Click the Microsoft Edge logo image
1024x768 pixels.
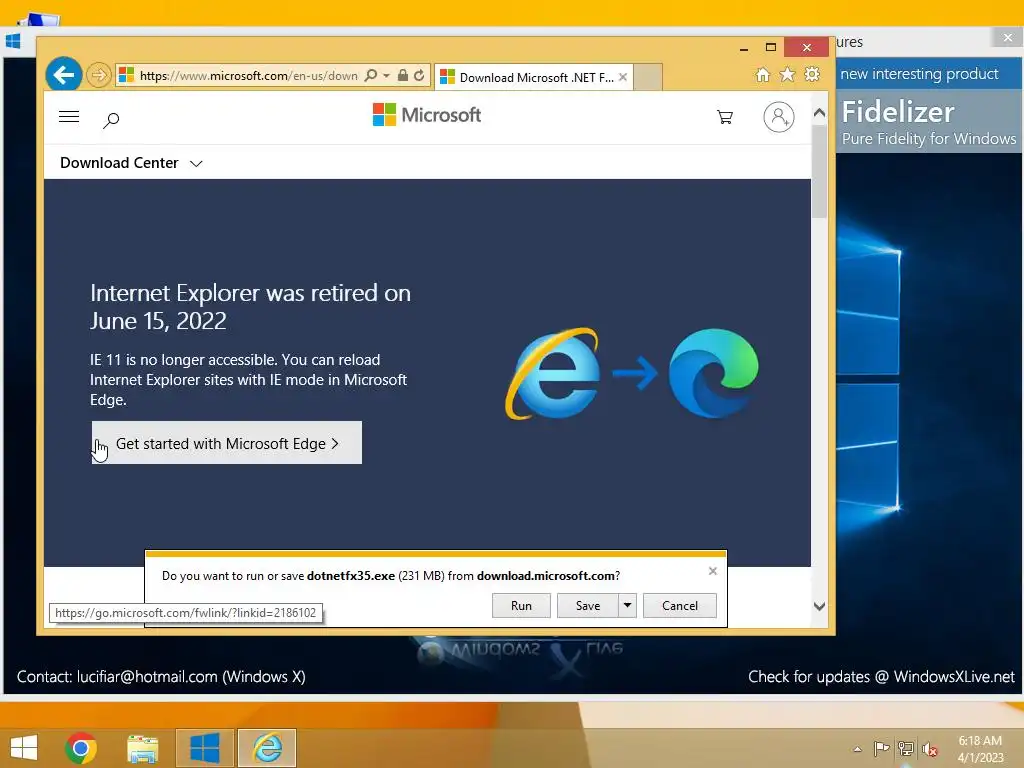(x=714, y=373)
